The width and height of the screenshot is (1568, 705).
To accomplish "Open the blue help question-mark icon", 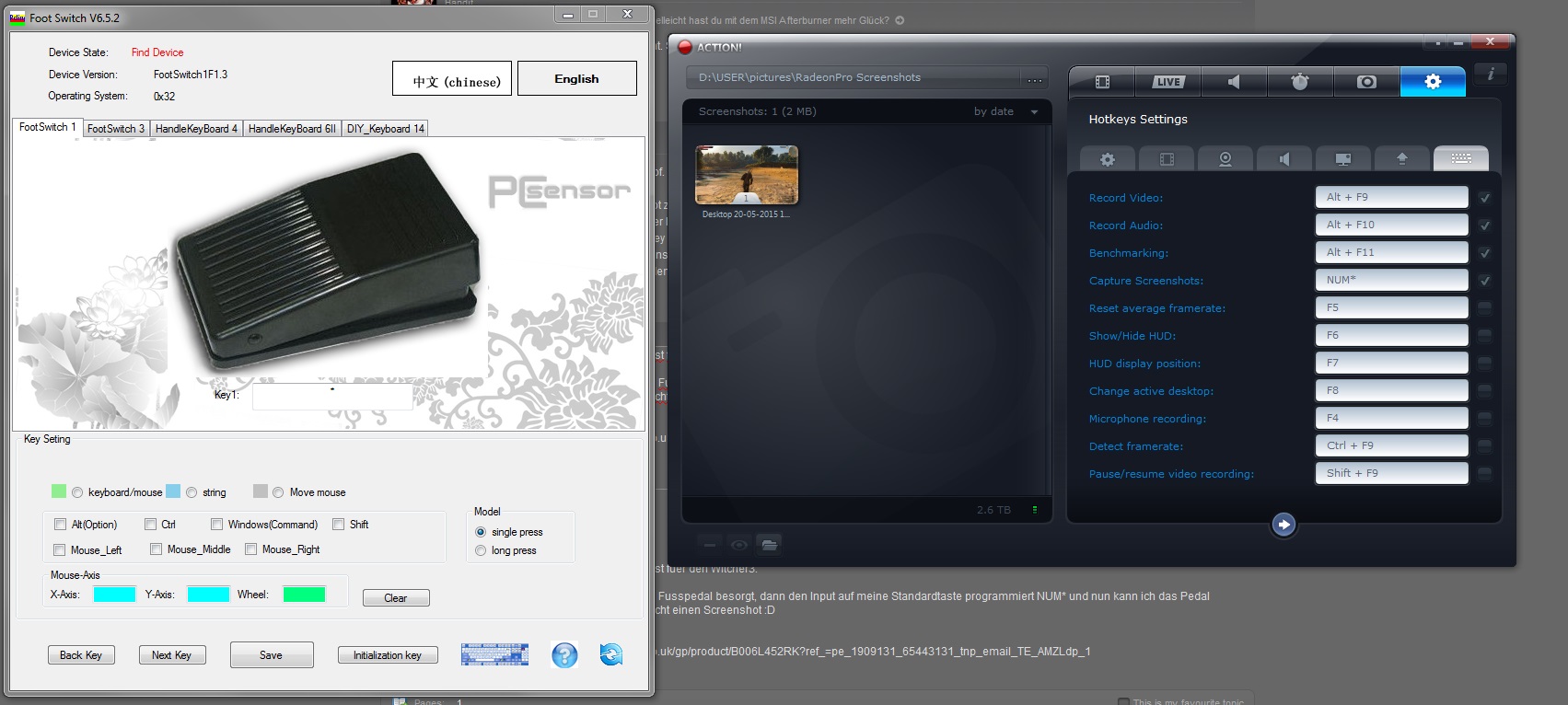I will click(x=564, y=654).
